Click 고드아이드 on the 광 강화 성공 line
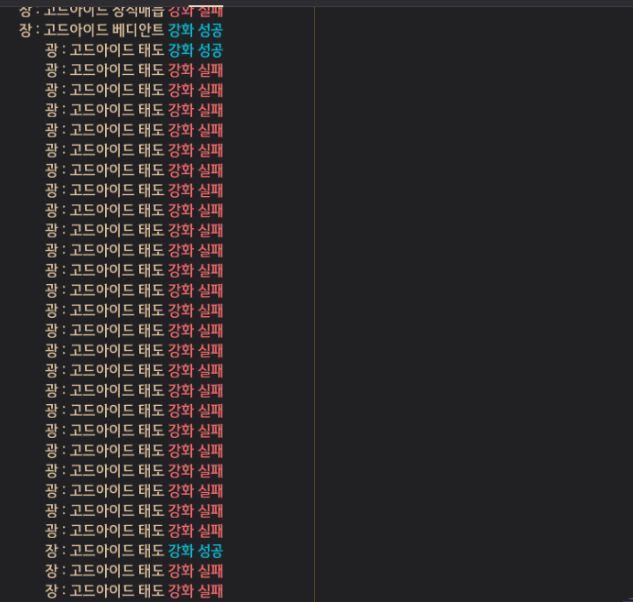Screen dimensions: 633x602 [101, 50]
